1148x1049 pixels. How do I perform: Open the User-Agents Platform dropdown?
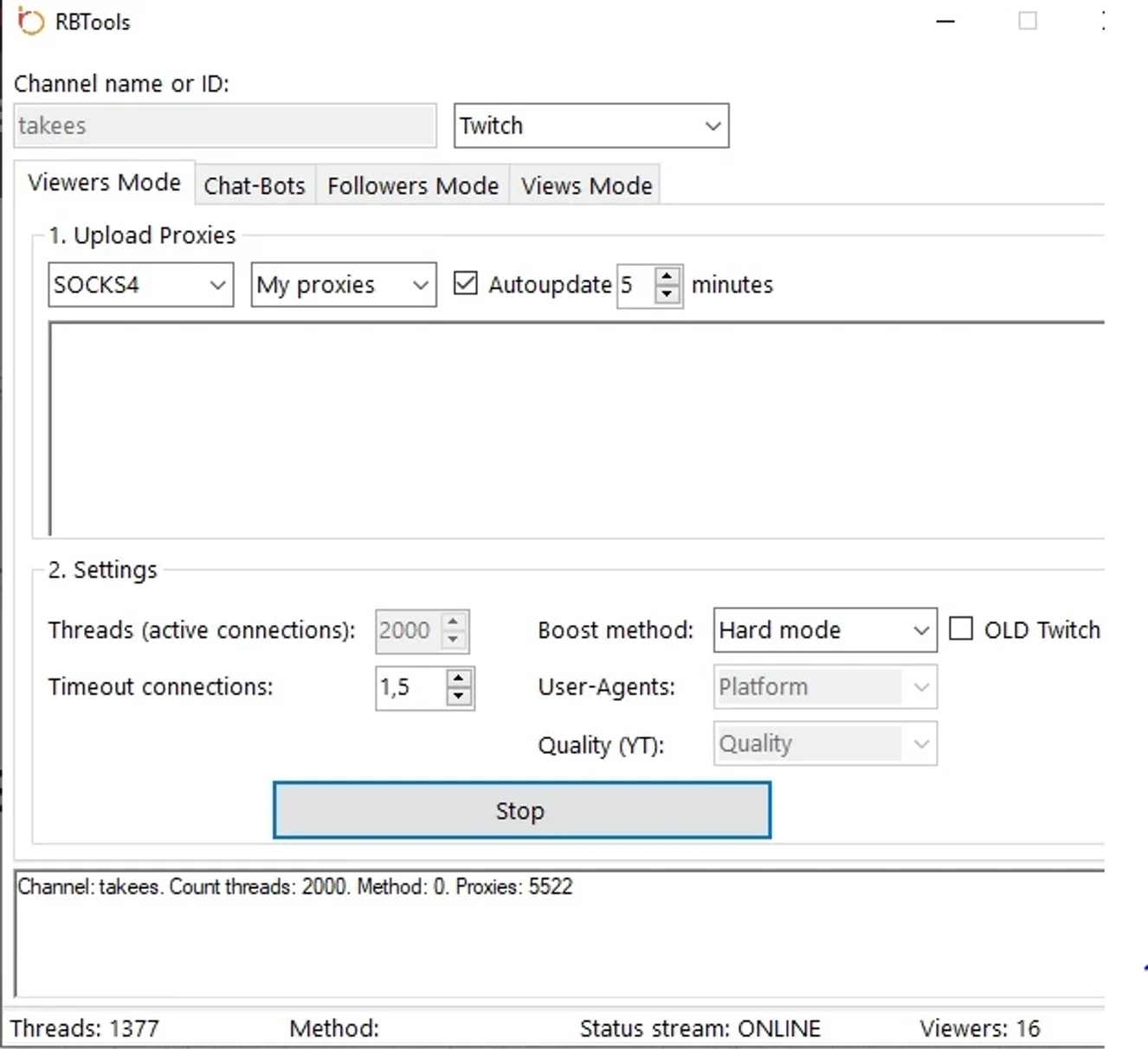825,687
